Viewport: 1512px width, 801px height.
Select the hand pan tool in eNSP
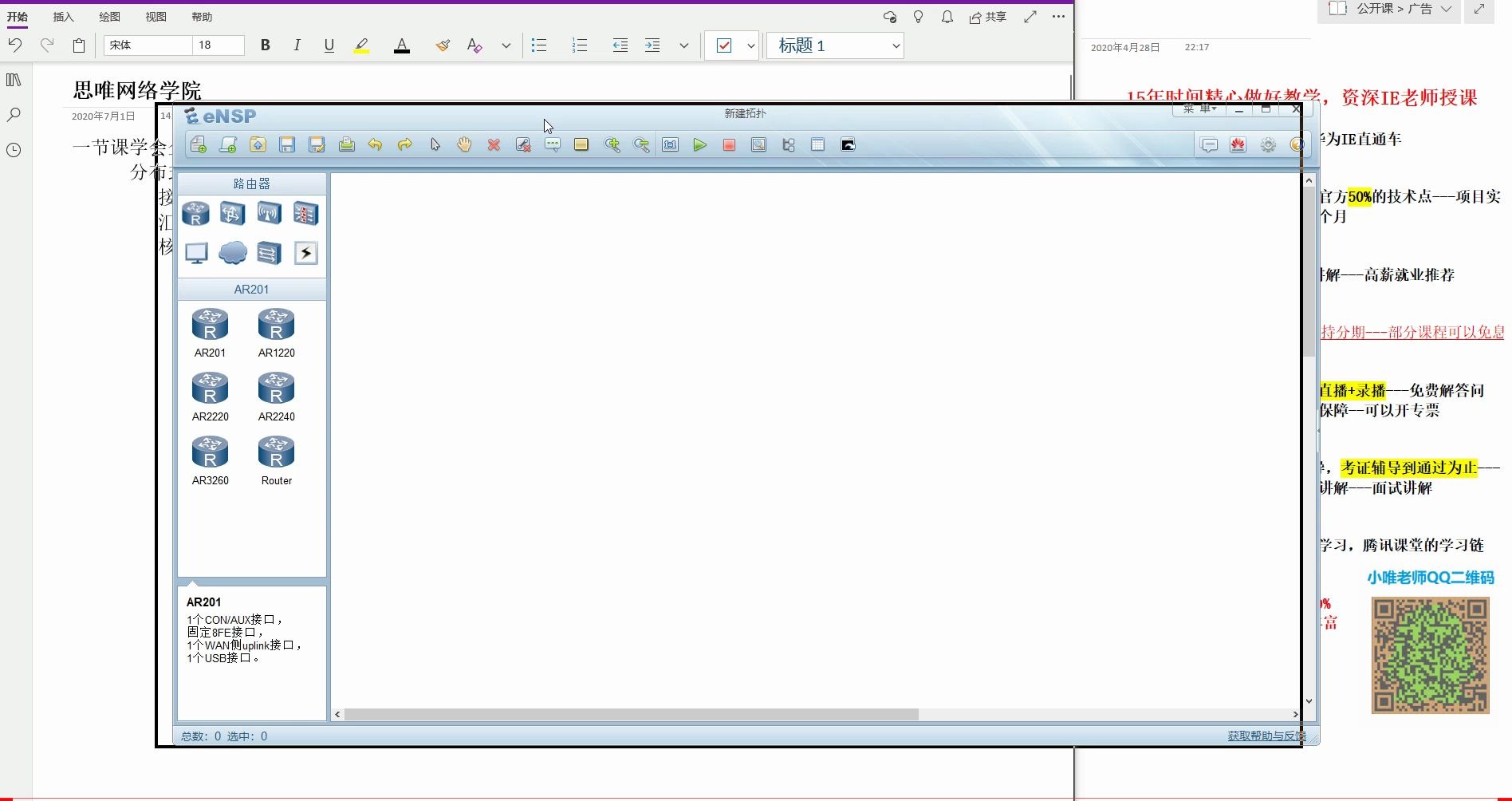coord(464,144)
